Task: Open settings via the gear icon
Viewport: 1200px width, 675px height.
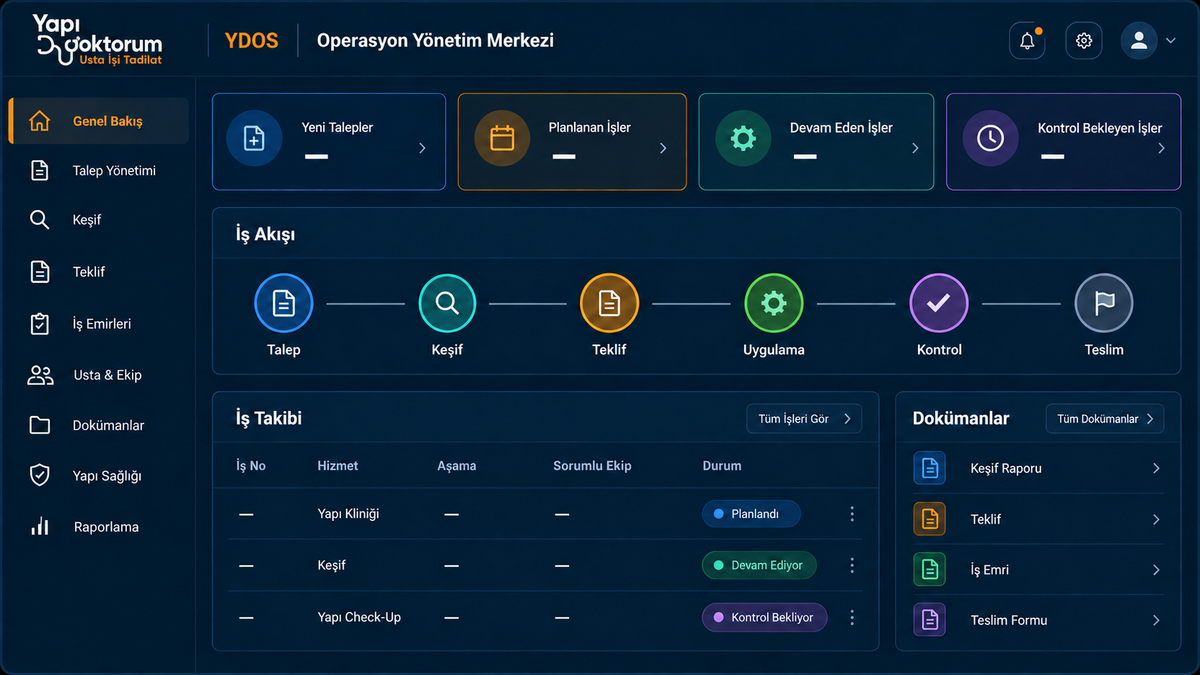Action: [x=1083, y=41]
